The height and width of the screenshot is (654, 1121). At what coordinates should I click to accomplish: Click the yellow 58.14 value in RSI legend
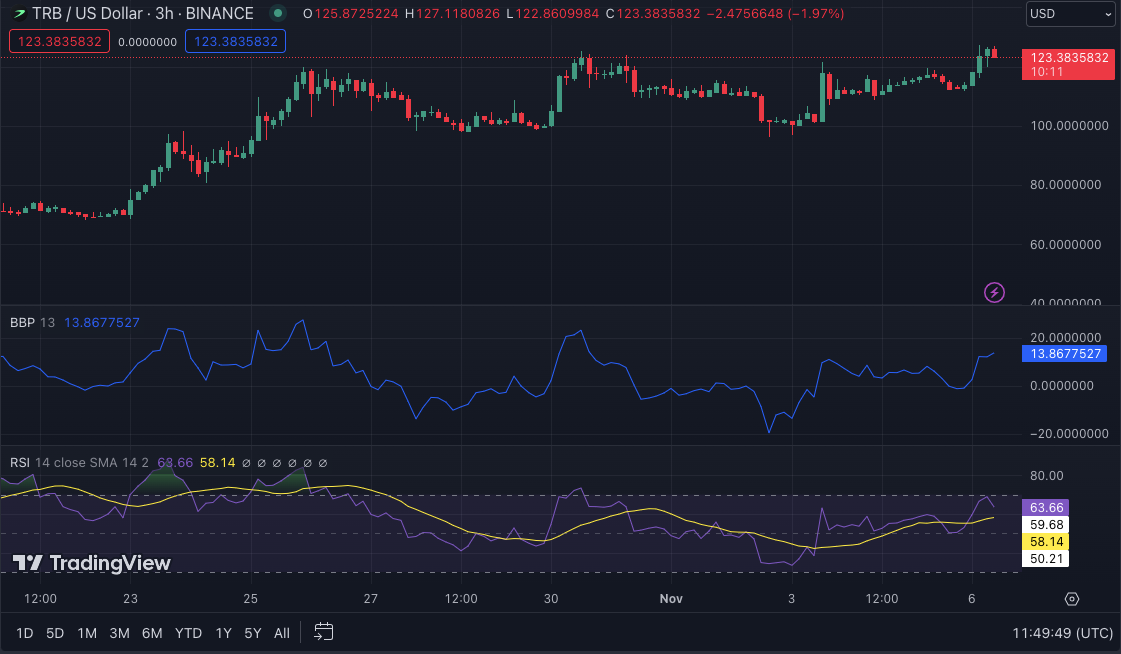click(217, 462)
